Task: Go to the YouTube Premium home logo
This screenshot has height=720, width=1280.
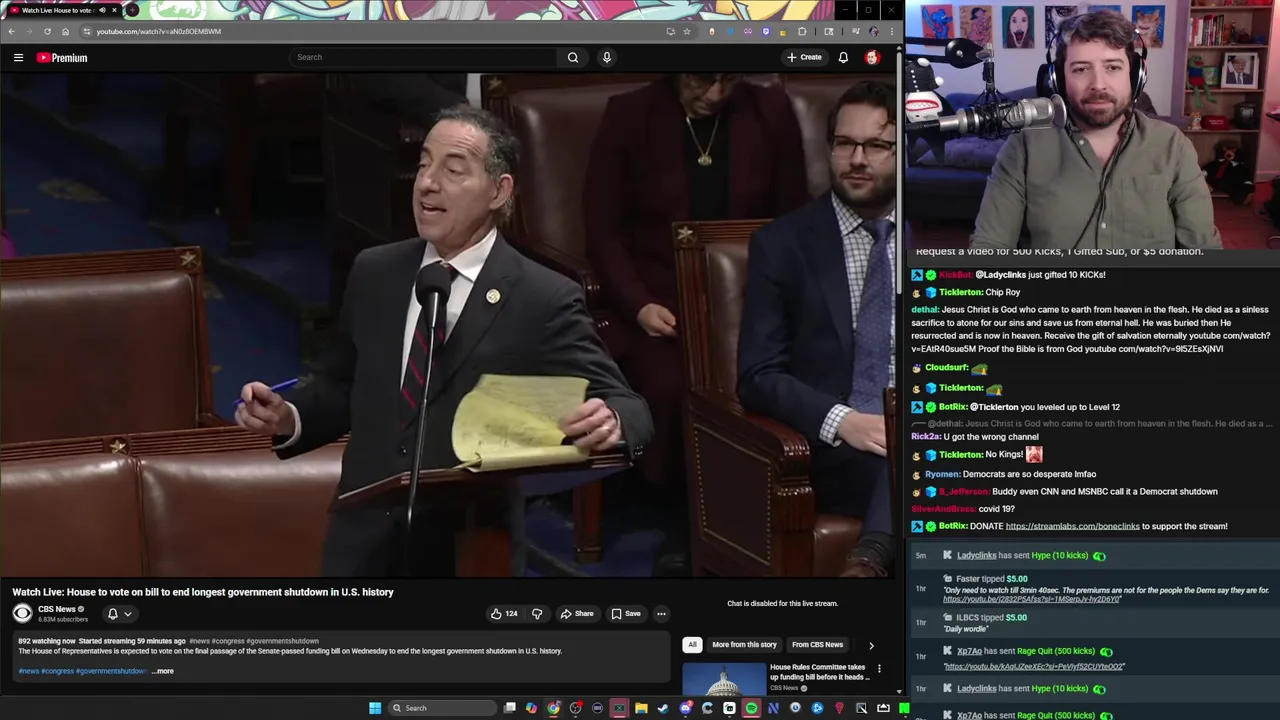Action: coord(62,57)
